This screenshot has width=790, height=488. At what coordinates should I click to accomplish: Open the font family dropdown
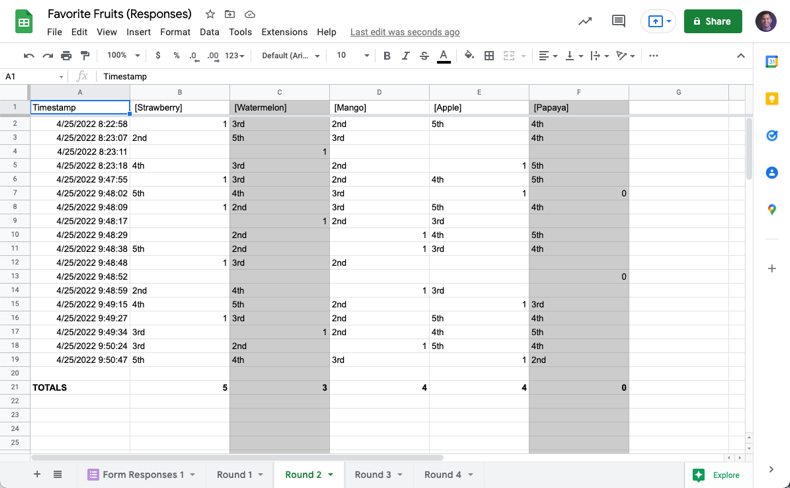point(291,56)
